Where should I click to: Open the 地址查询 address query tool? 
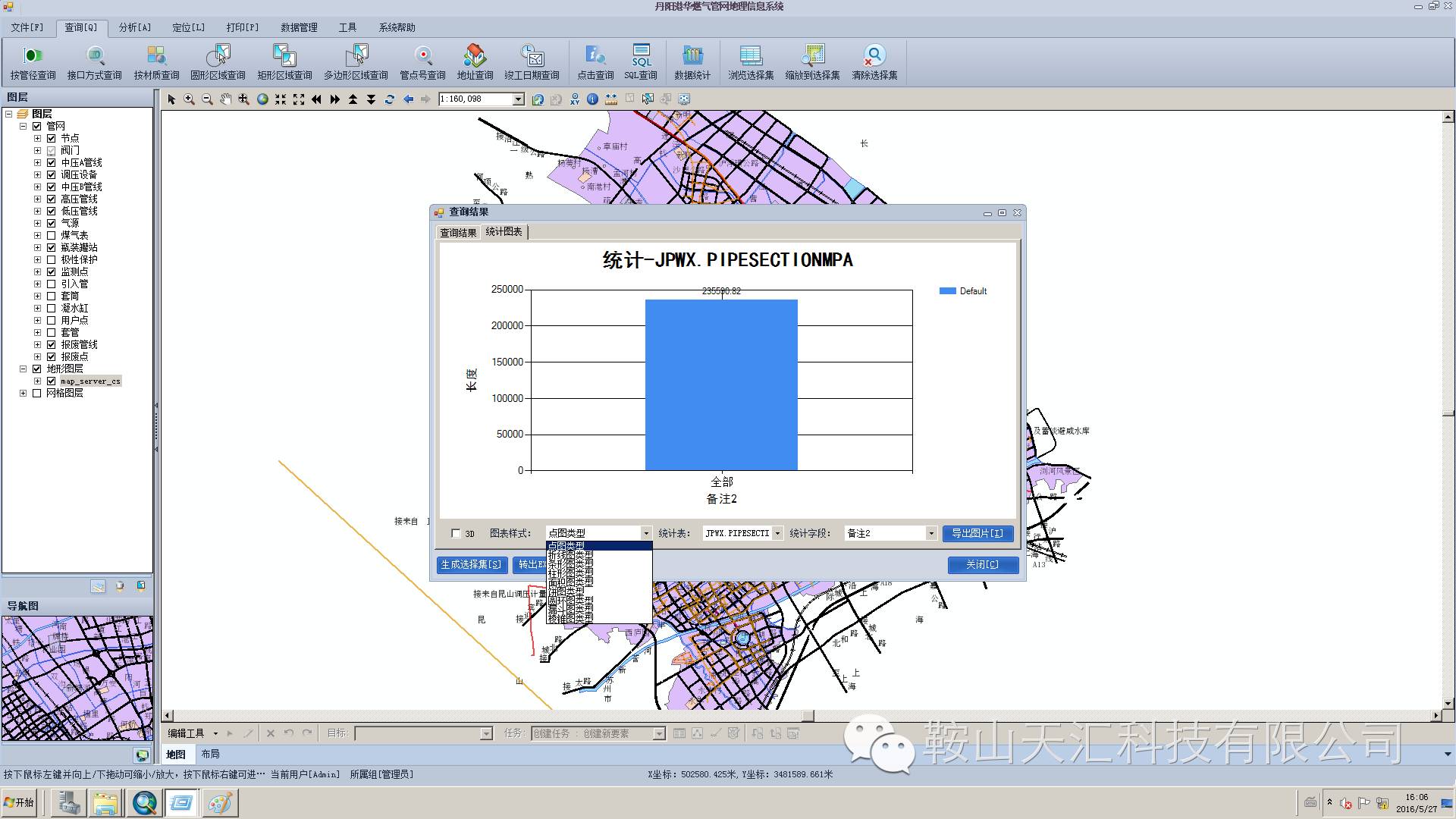[x=475, y=62]
